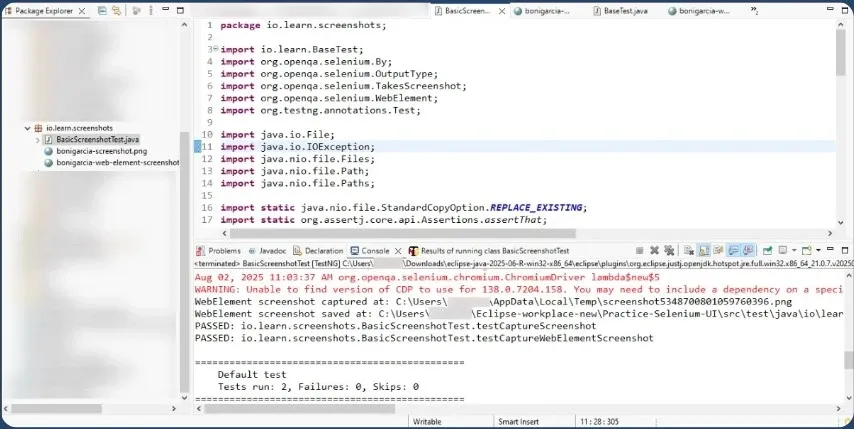Clear the Console output

coord(689,250)
